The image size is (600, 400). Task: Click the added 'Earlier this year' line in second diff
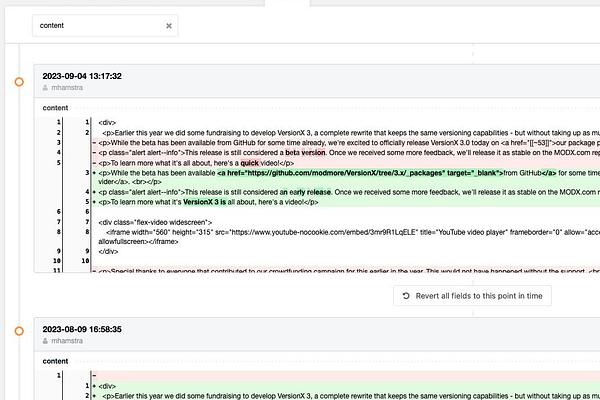click(346, 396)
